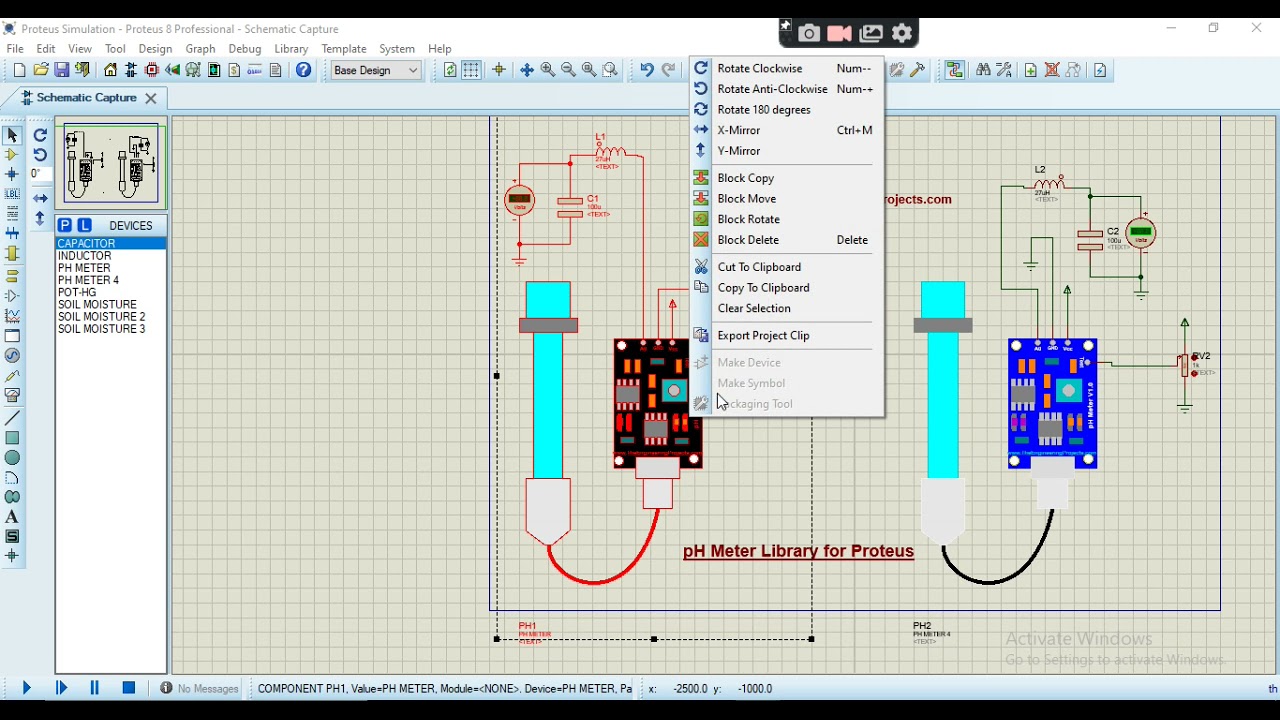Choose Block Copy menu item

coord(787,178)
